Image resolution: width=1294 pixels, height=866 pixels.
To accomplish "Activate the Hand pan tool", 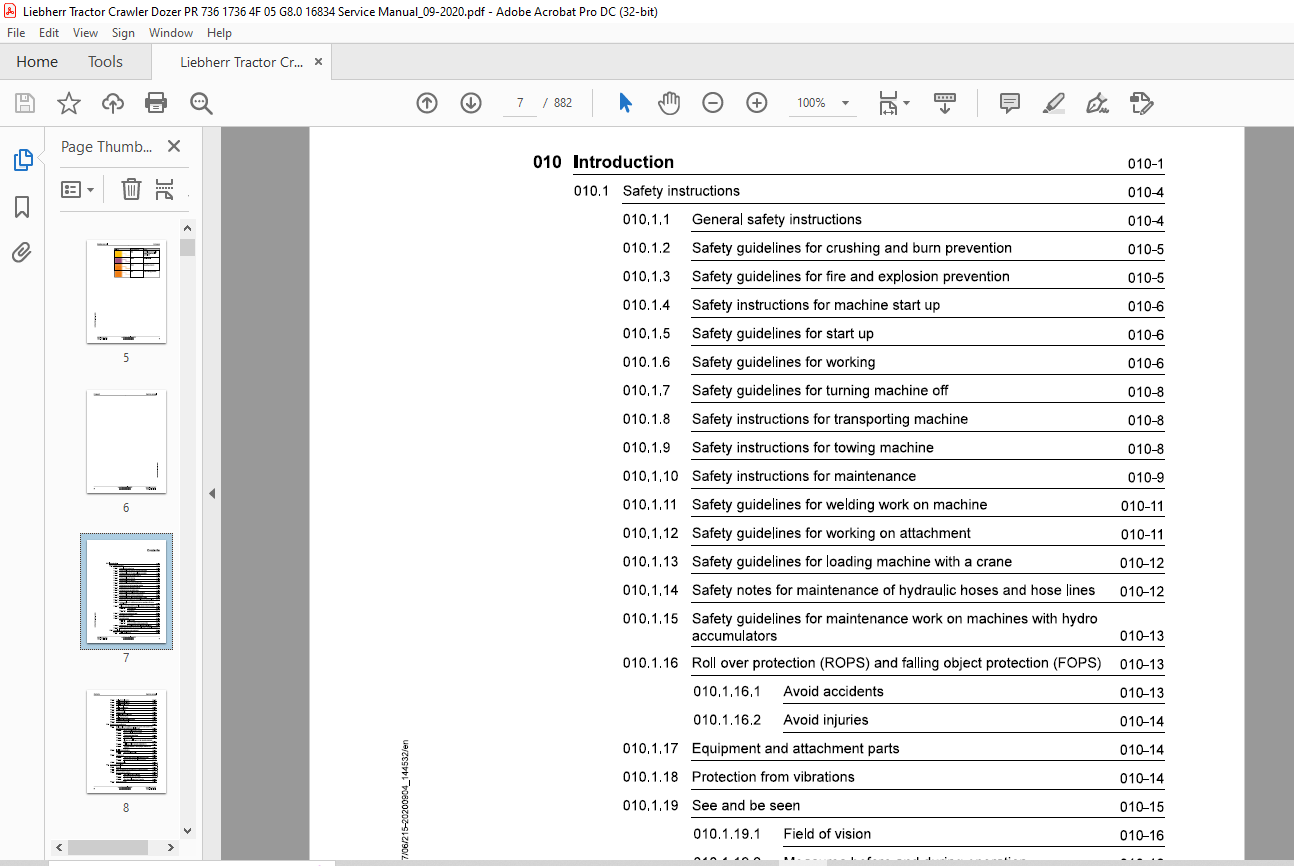I will [x=669, y=103].
